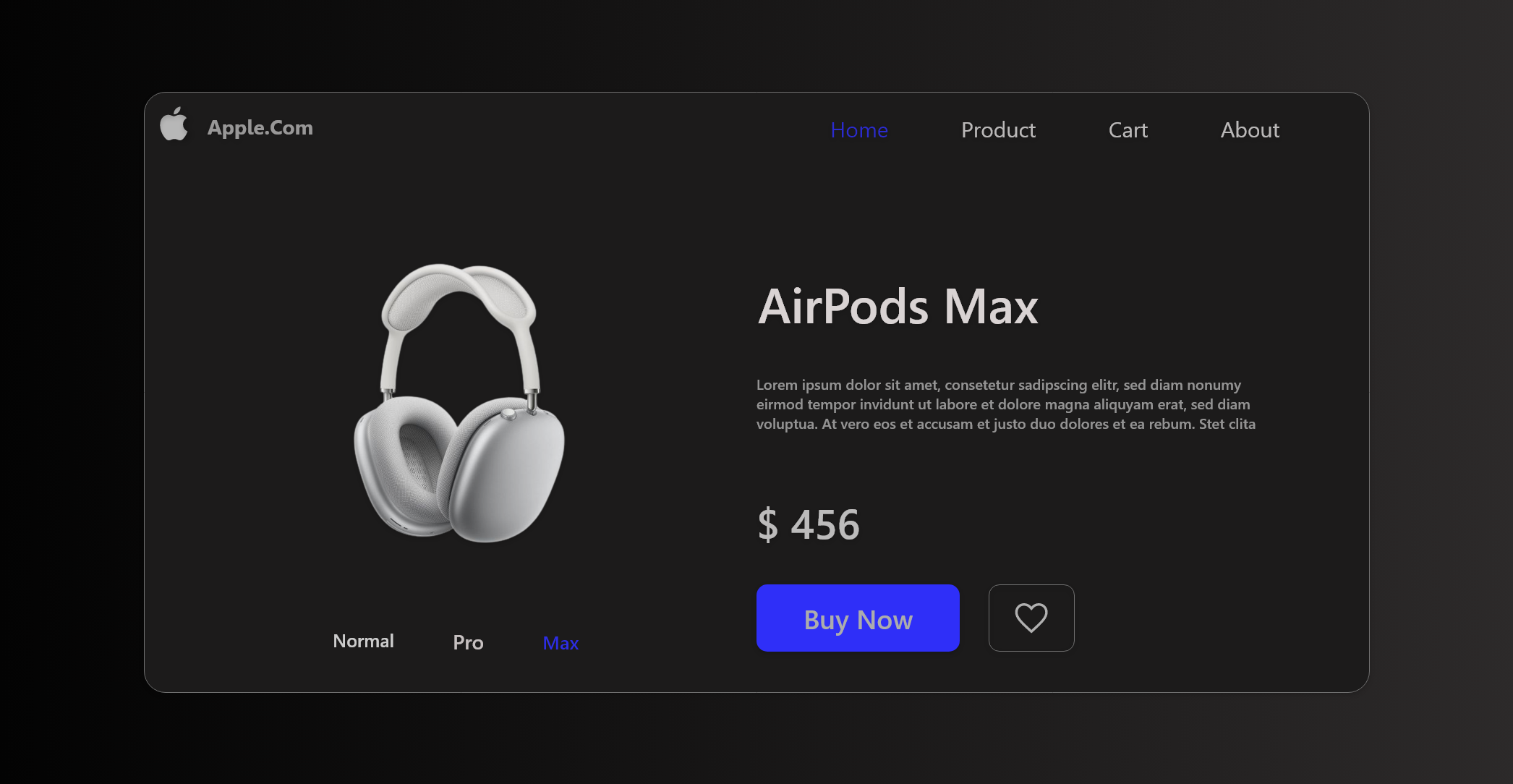Image resolution: width=1513 pixels, height=784 pixels.
Task: Click the word Max in the large heading
Action: pos(991,307)
